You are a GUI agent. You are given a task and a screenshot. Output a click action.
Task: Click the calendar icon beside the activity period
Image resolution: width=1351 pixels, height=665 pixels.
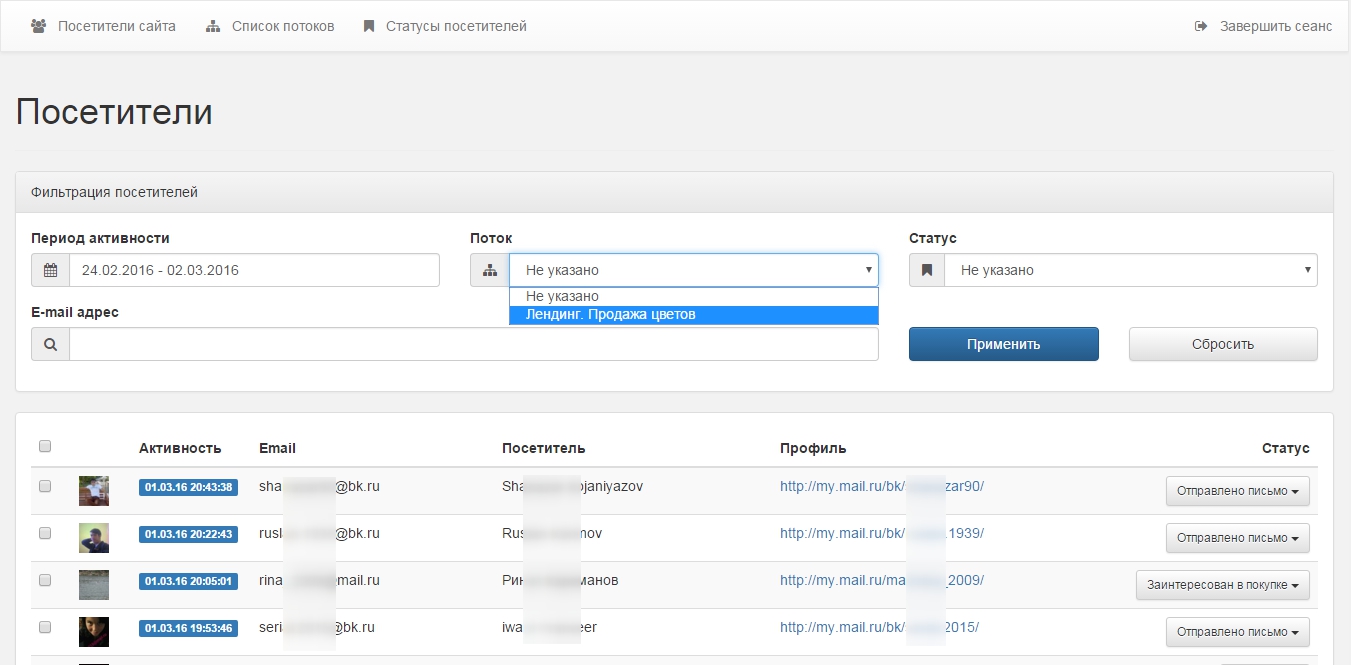pos(50,270)
